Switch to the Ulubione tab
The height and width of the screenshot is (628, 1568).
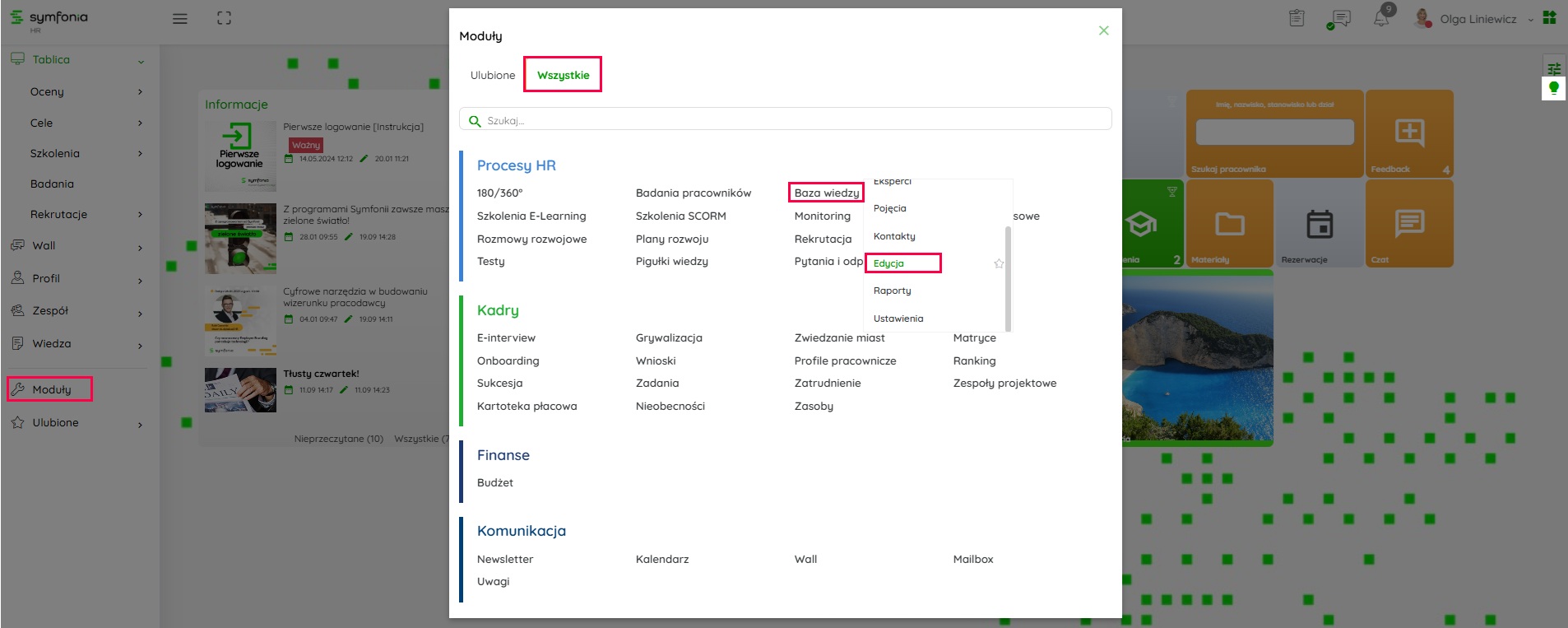click(x=493, y=75)
